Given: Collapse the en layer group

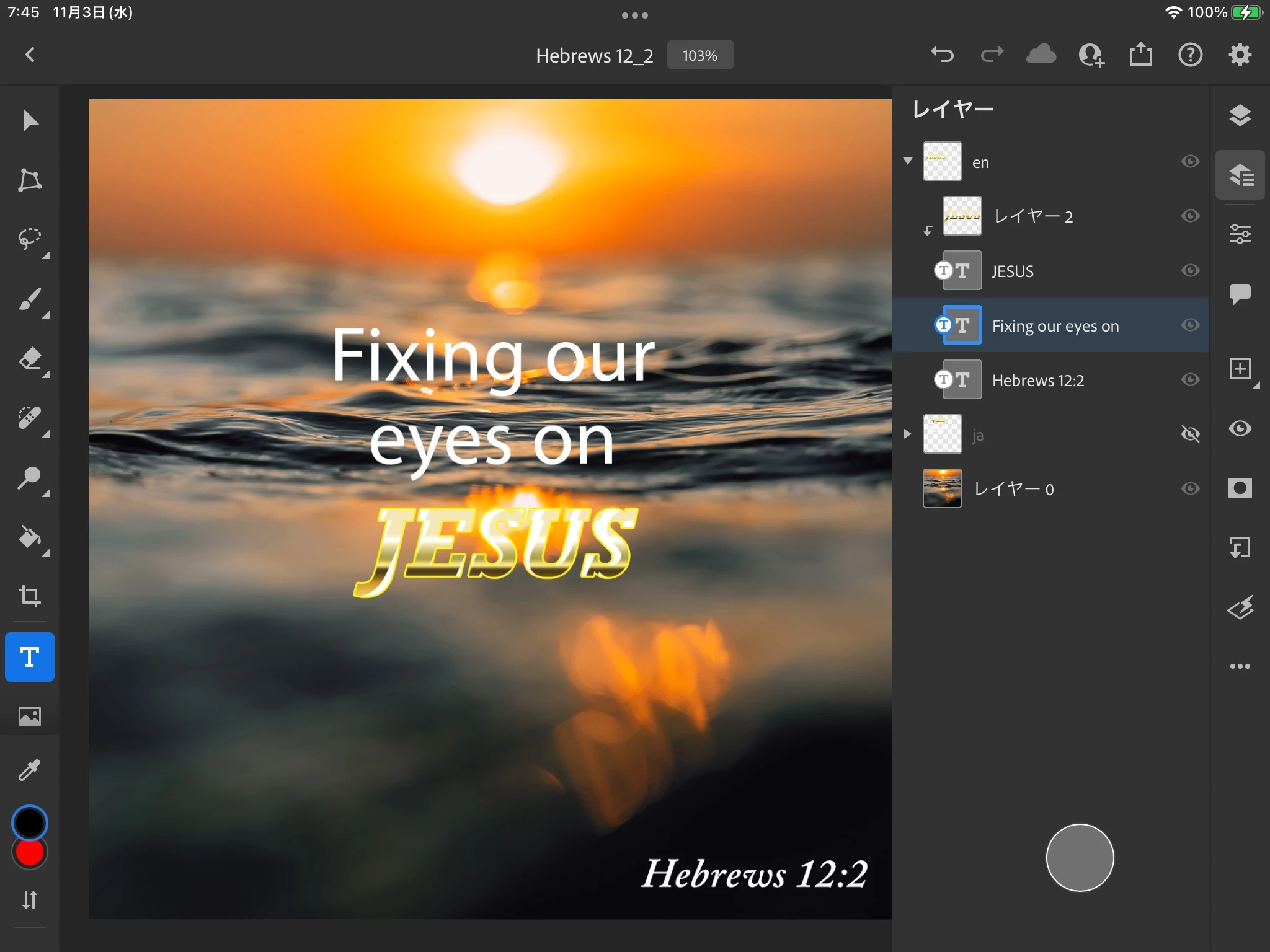Looking at the screenshot, I should [x=908, y=161].
